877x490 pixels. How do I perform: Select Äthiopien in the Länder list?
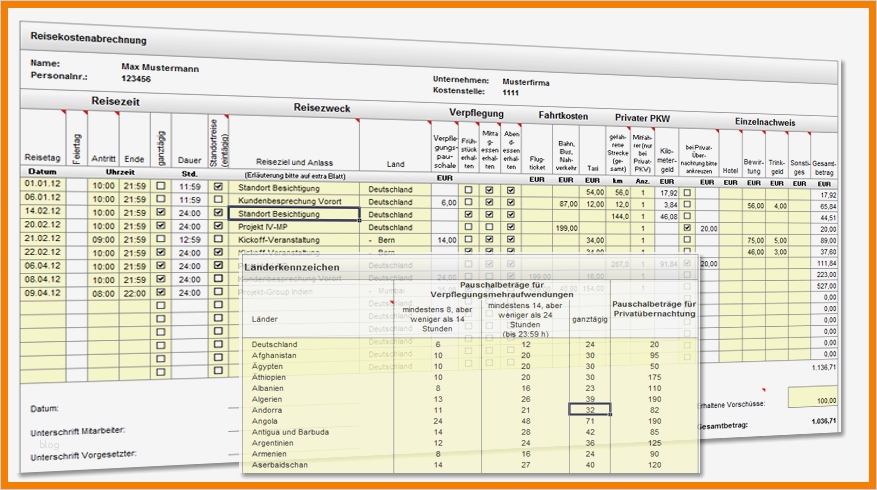[268, 378]
